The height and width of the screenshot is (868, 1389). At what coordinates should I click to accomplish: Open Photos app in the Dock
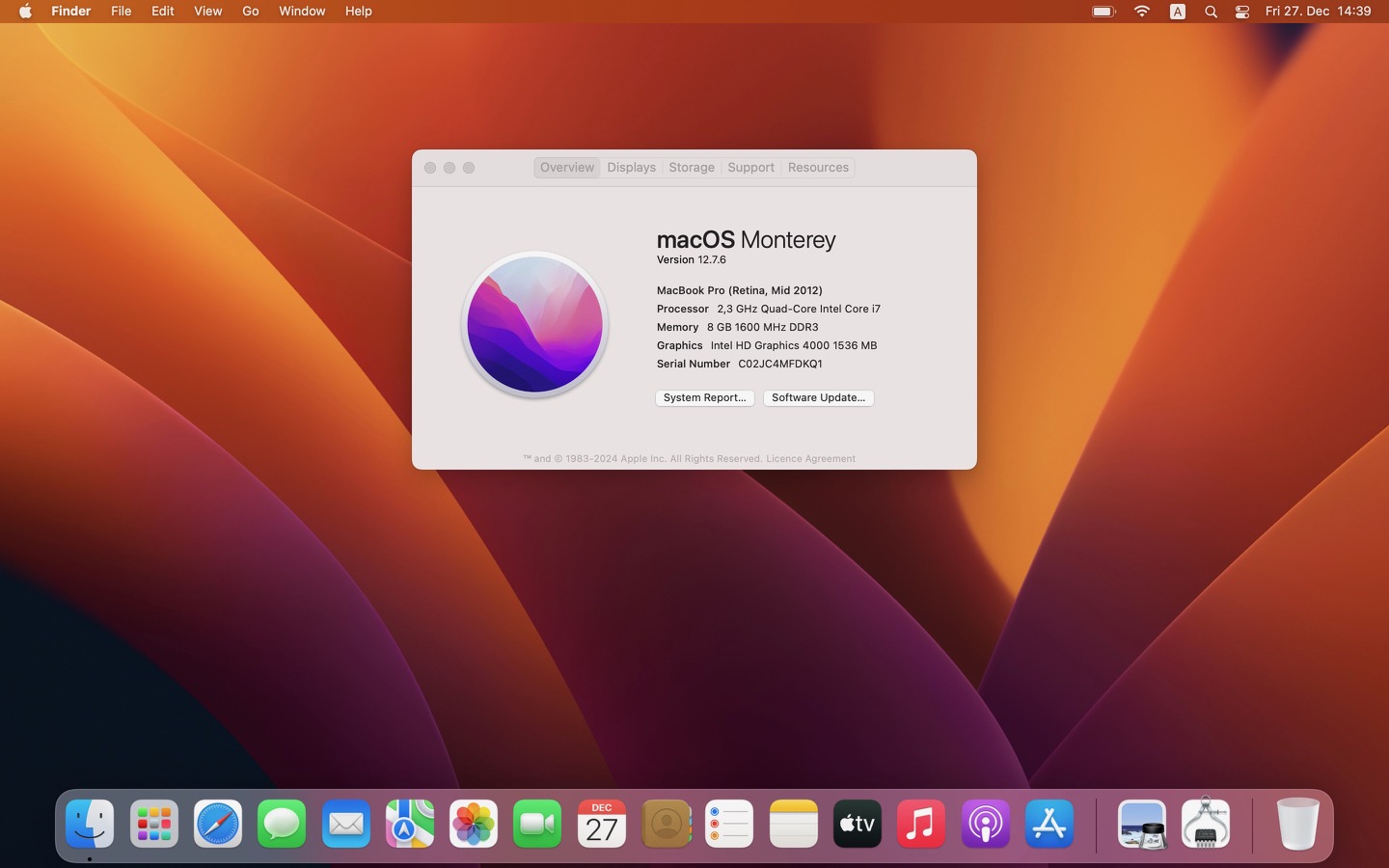(x=474, y=824)
